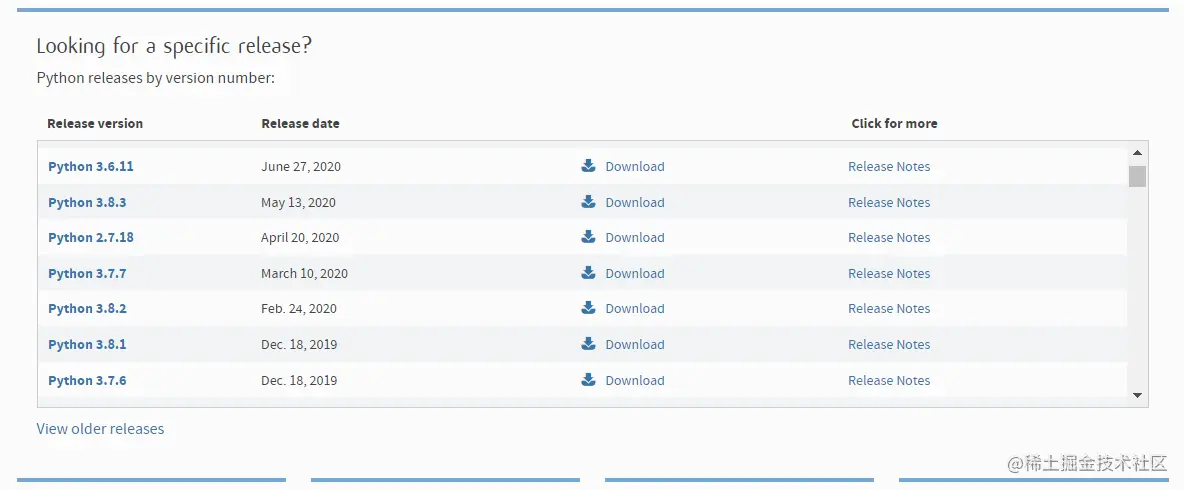Image resolution: width=1184 pixels, height=490 pixels.
Task: Click Download text for Python 3.8.1
Action: (x=635, y=344)
